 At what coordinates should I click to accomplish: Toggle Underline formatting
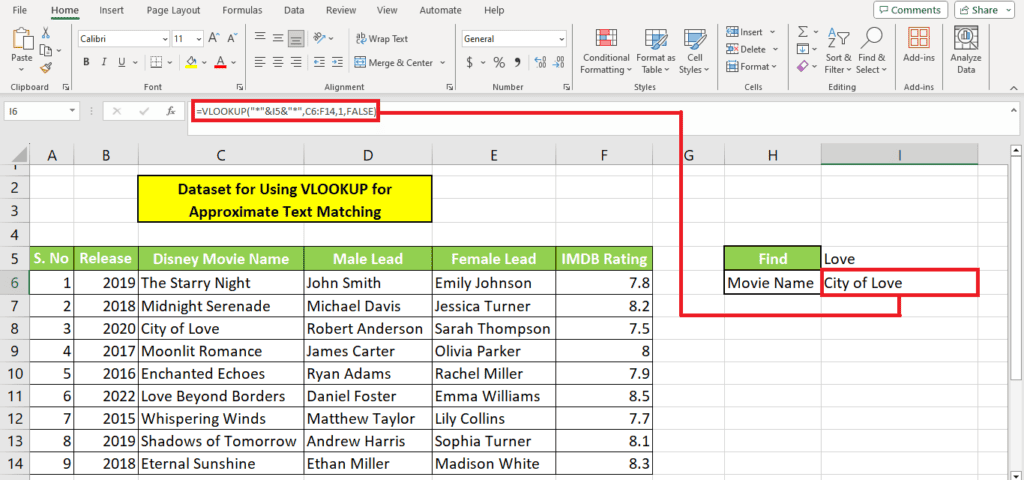coord(121,63)
